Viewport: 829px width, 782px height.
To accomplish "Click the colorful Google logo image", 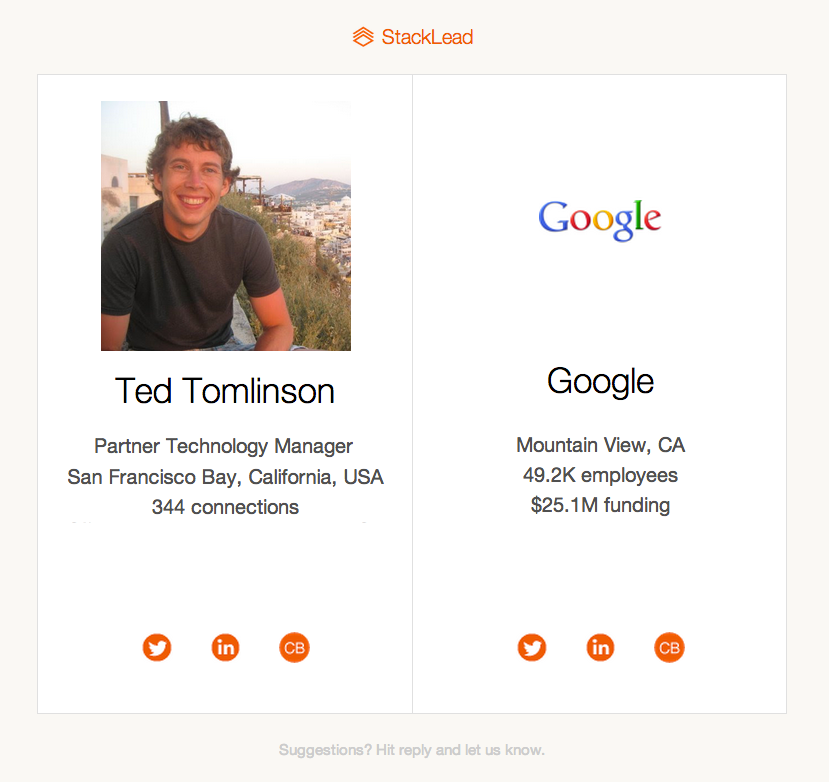I will coord(600,219).
